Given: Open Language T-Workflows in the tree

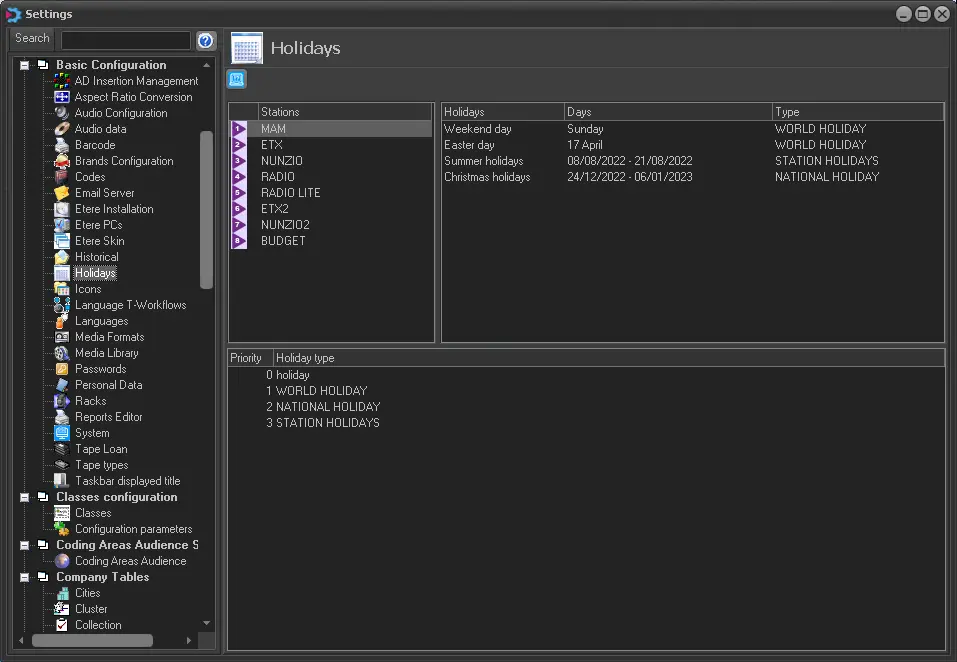Looking at the screenshot, I should pos(130,305).
